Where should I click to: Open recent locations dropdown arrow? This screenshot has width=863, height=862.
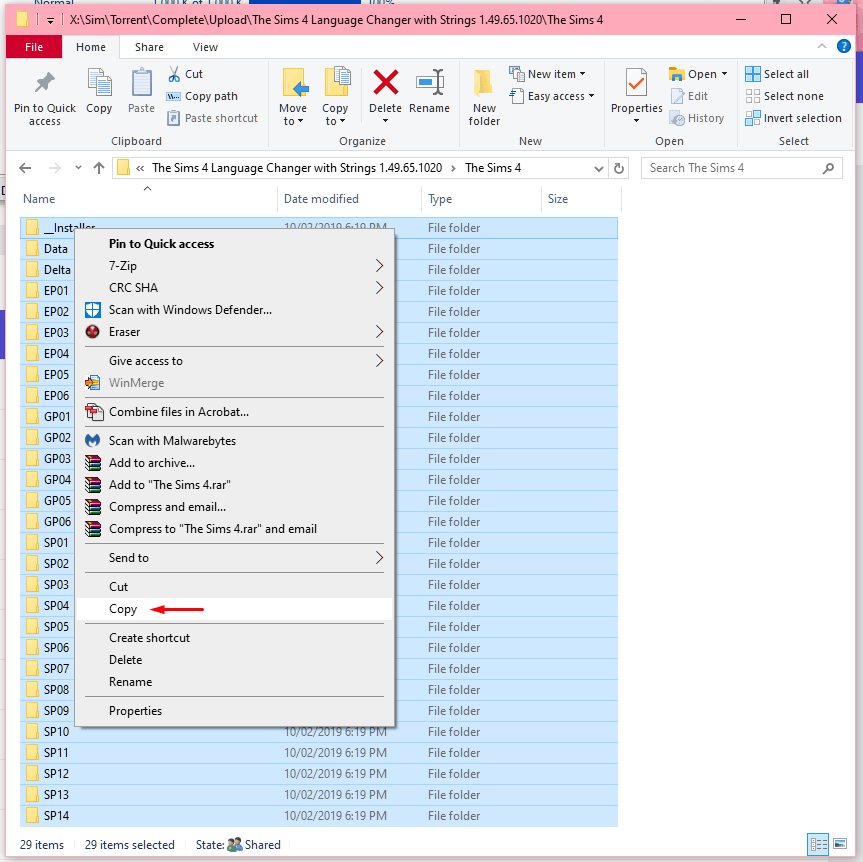(78, 168)
